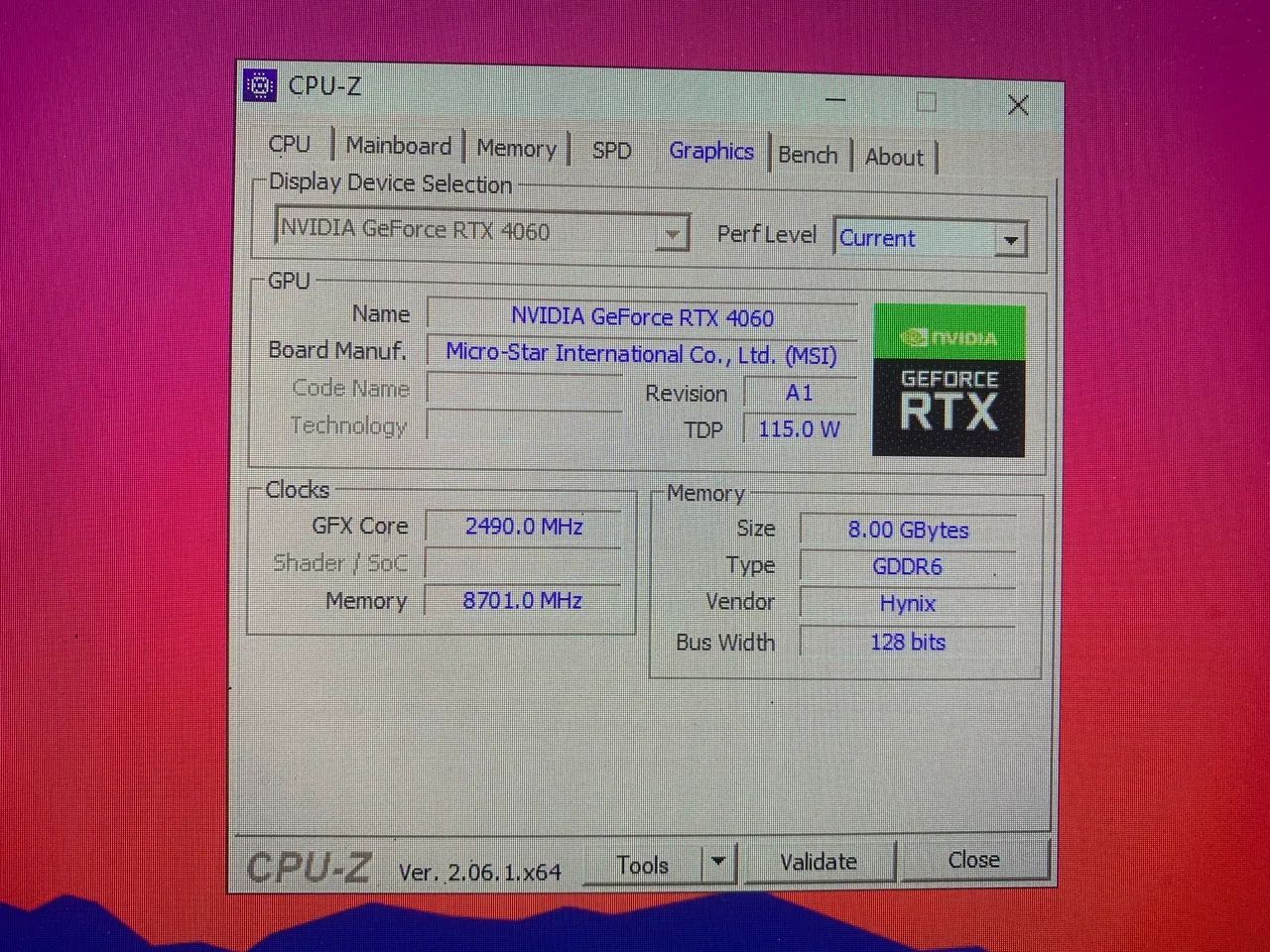The width and height of the screenshot is (1270, 952).
Task: Click the Close button at bottom
Action: [973, 860]
